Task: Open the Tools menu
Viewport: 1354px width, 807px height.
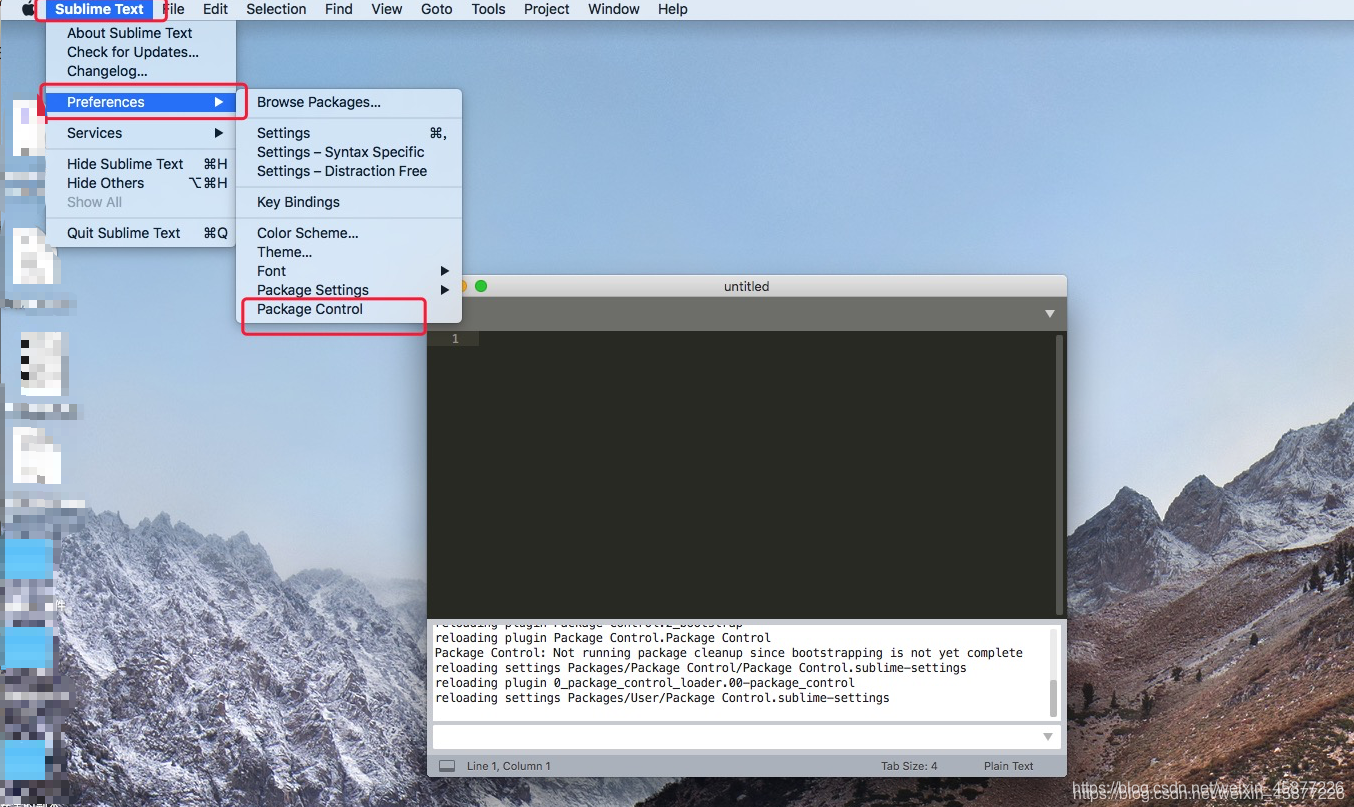Action: click(488, 9)
